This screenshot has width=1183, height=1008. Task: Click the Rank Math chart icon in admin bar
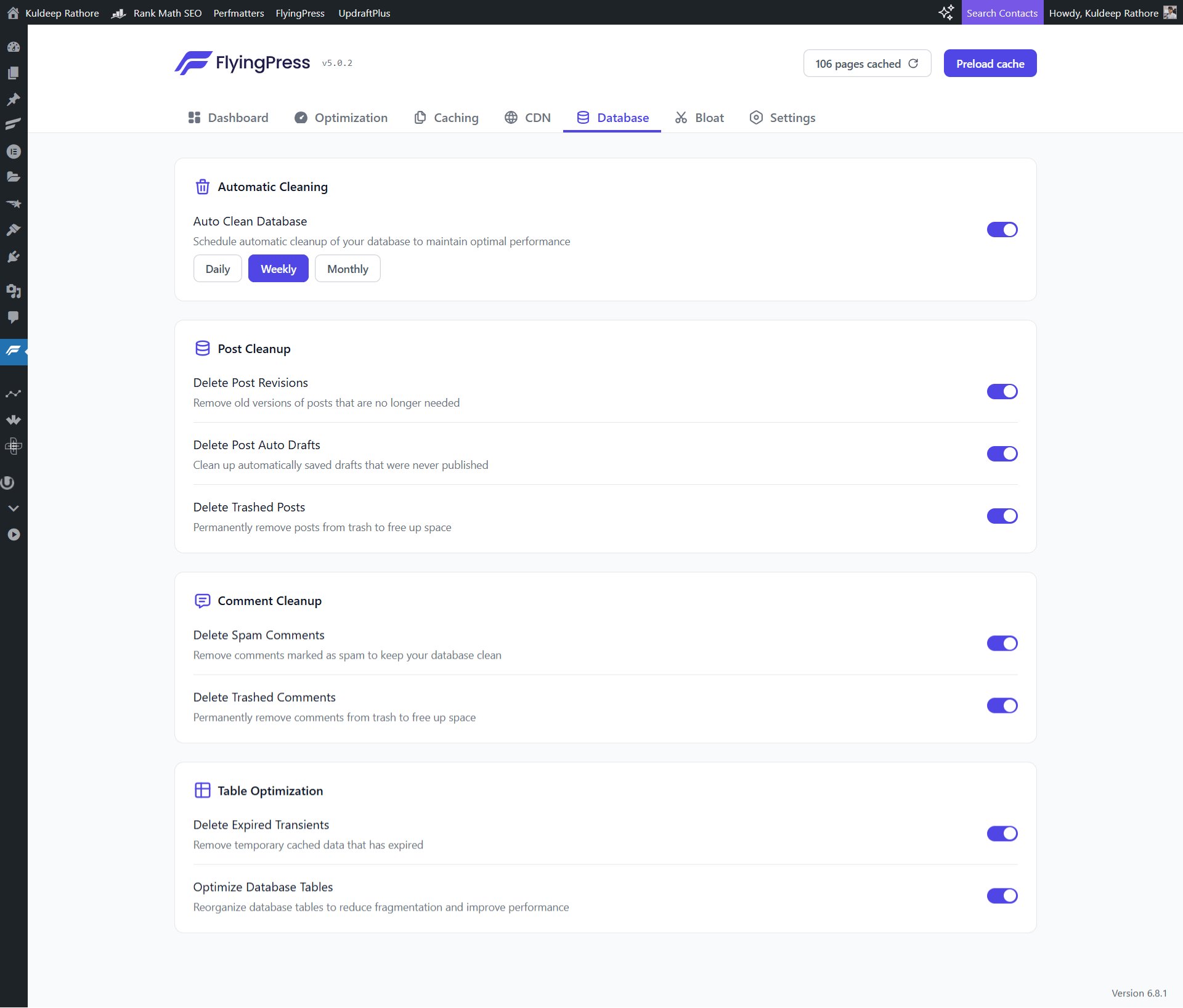pyautogui.click(x=119, y=13)
